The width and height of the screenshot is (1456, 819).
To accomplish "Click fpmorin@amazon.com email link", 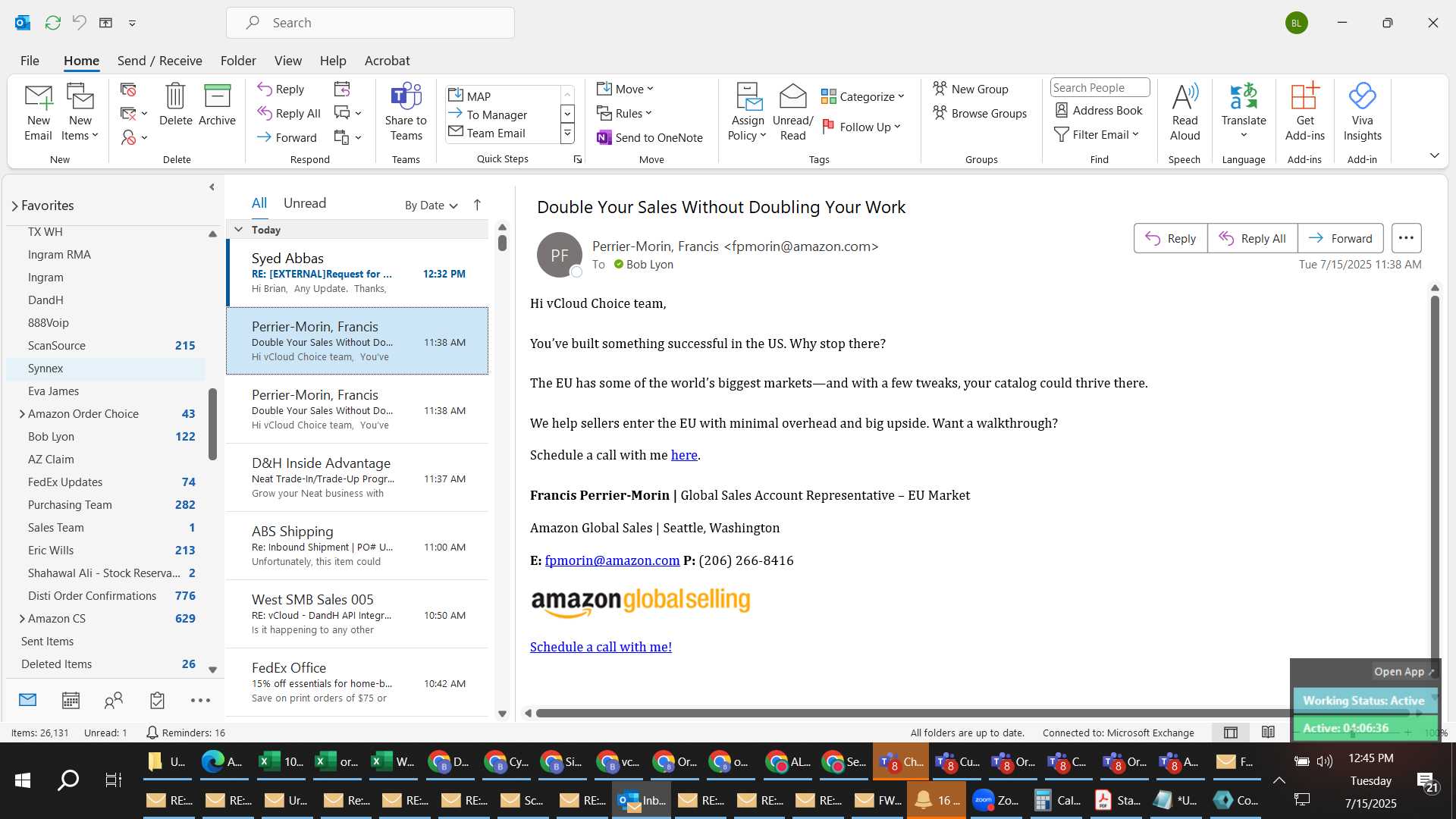I will coord(612,560).
